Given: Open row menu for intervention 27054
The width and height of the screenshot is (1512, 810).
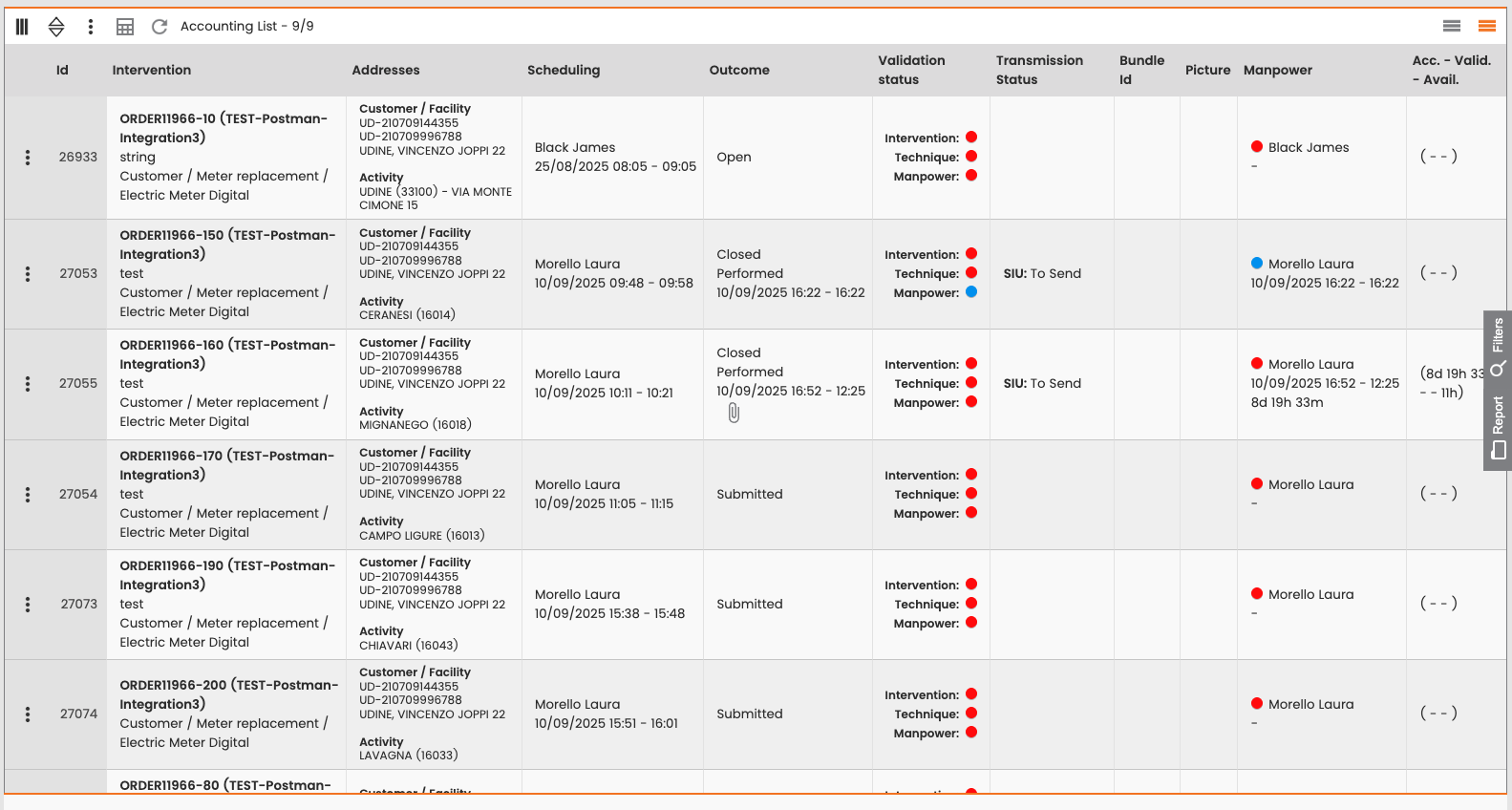Looking at the screenshot, I should pyautogui.click(x=28, y=495).
